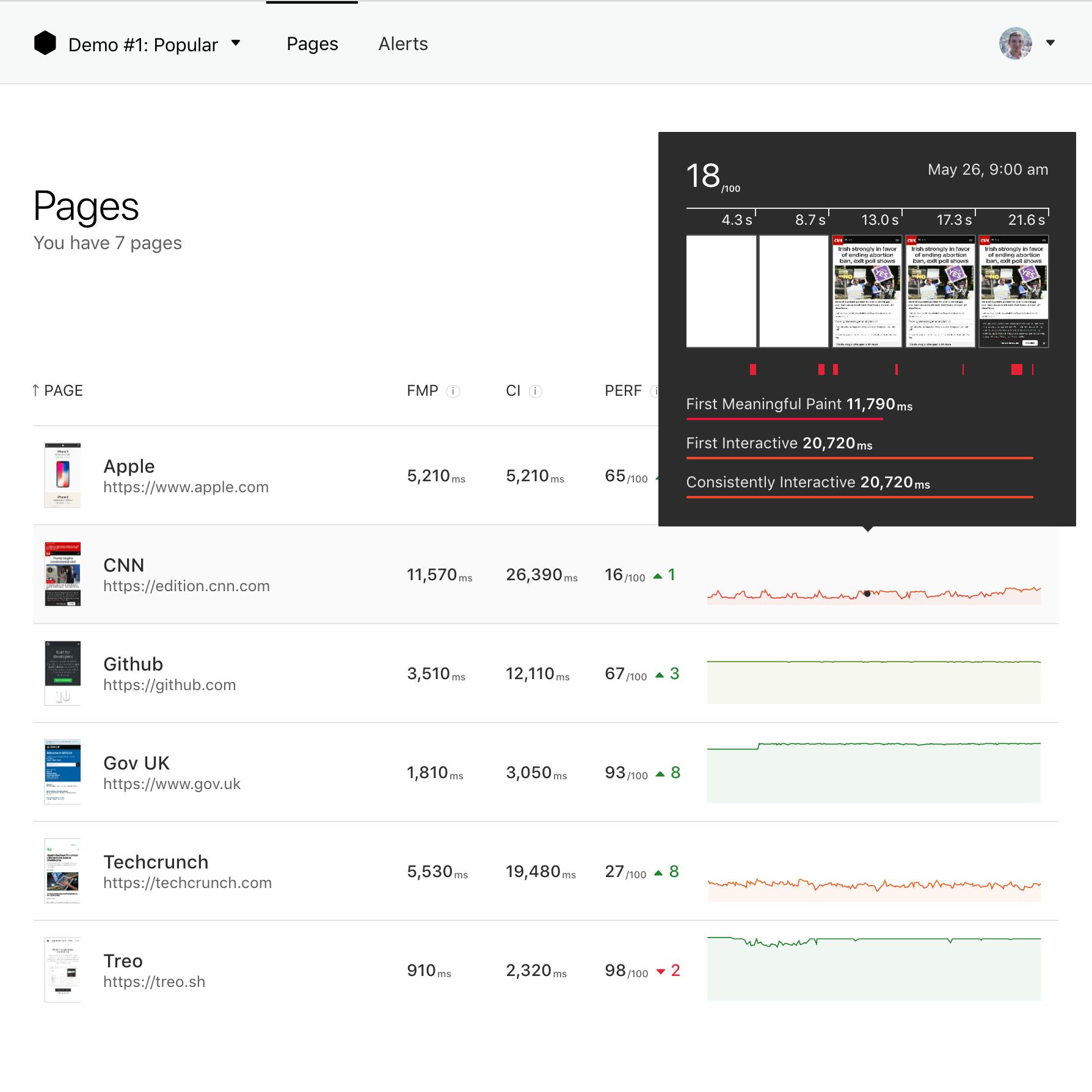Show FMP info tooltip icon
The image size is (1092, 1092).
(453, 391)
